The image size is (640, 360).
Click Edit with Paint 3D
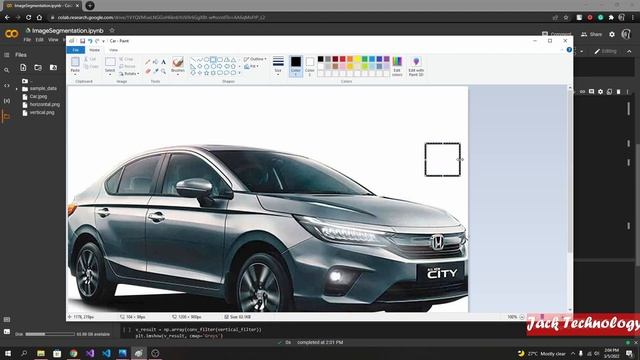pyautogui.click(x=416, y=67)
